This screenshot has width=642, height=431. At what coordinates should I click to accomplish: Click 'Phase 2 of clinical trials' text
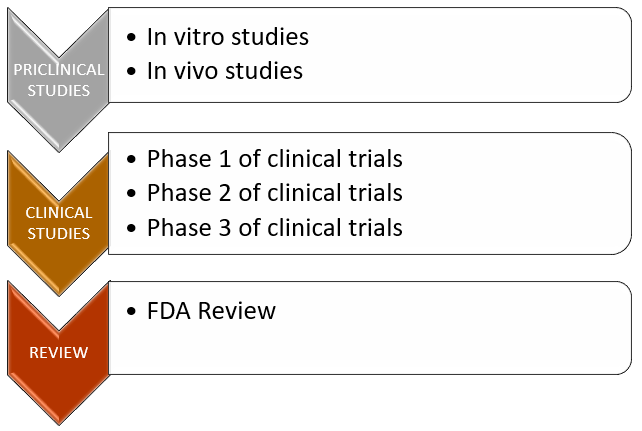tap(274, 192)
